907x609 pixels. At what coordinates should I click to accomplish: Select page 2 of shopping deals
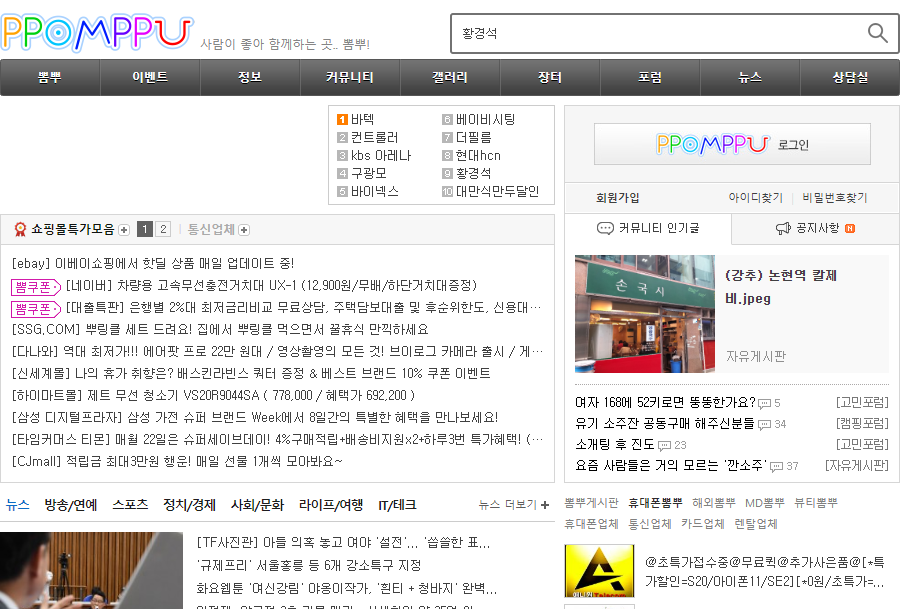tap(163, 230)
